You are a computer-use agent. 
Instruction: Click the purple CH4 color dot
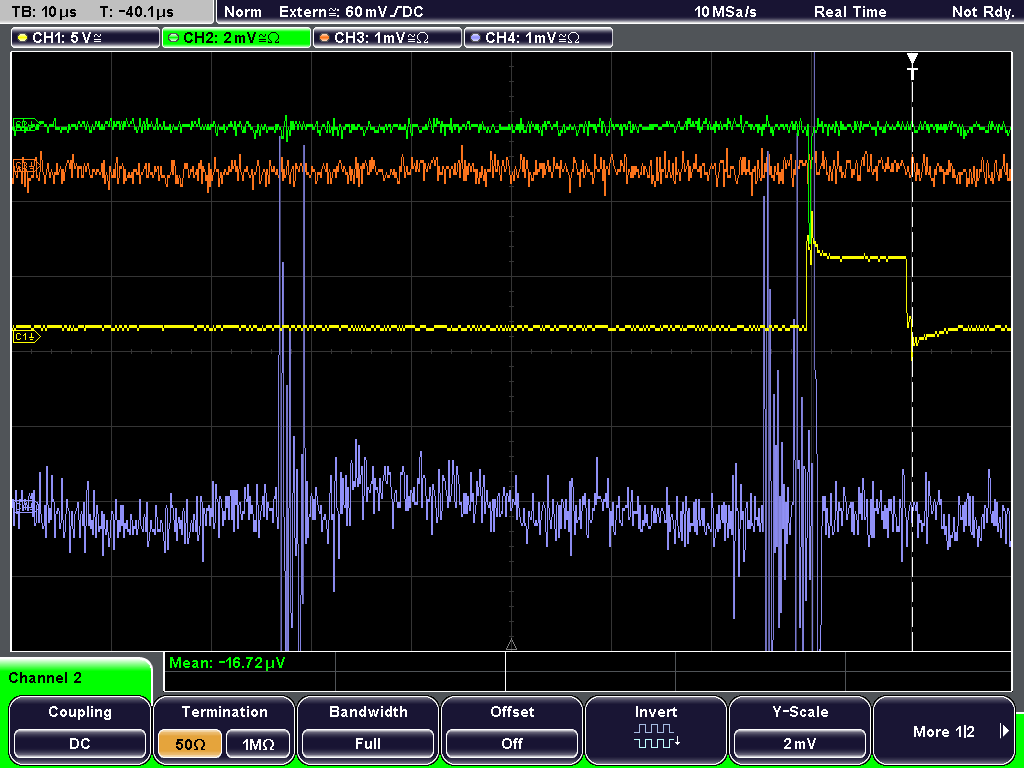coord(475,38)
